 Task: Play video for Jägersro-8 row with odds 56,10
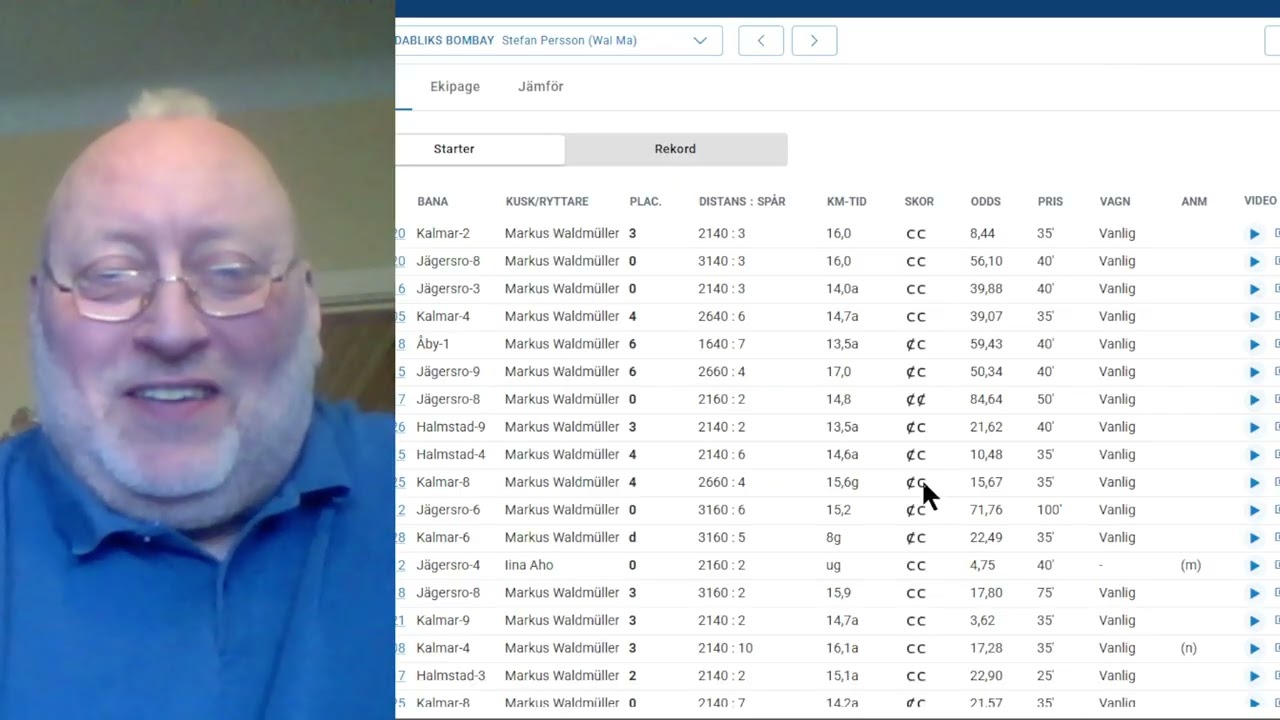(1254, 262)
